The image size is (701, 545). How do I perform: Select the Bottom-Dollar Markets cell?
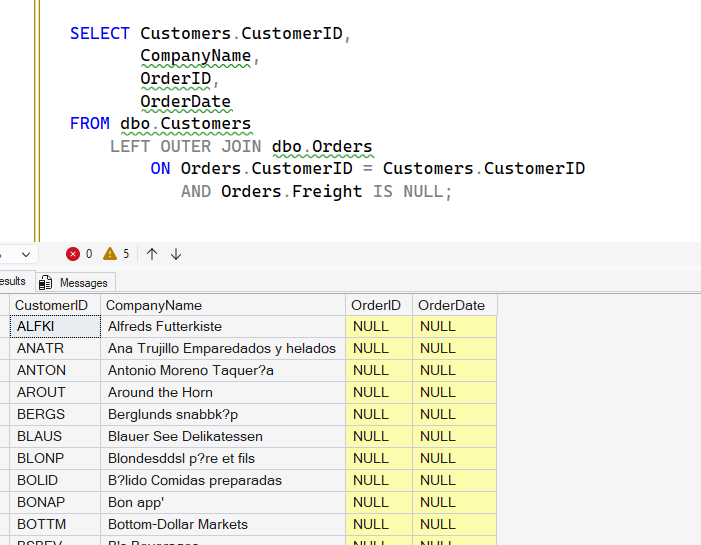tap(178, 525)
